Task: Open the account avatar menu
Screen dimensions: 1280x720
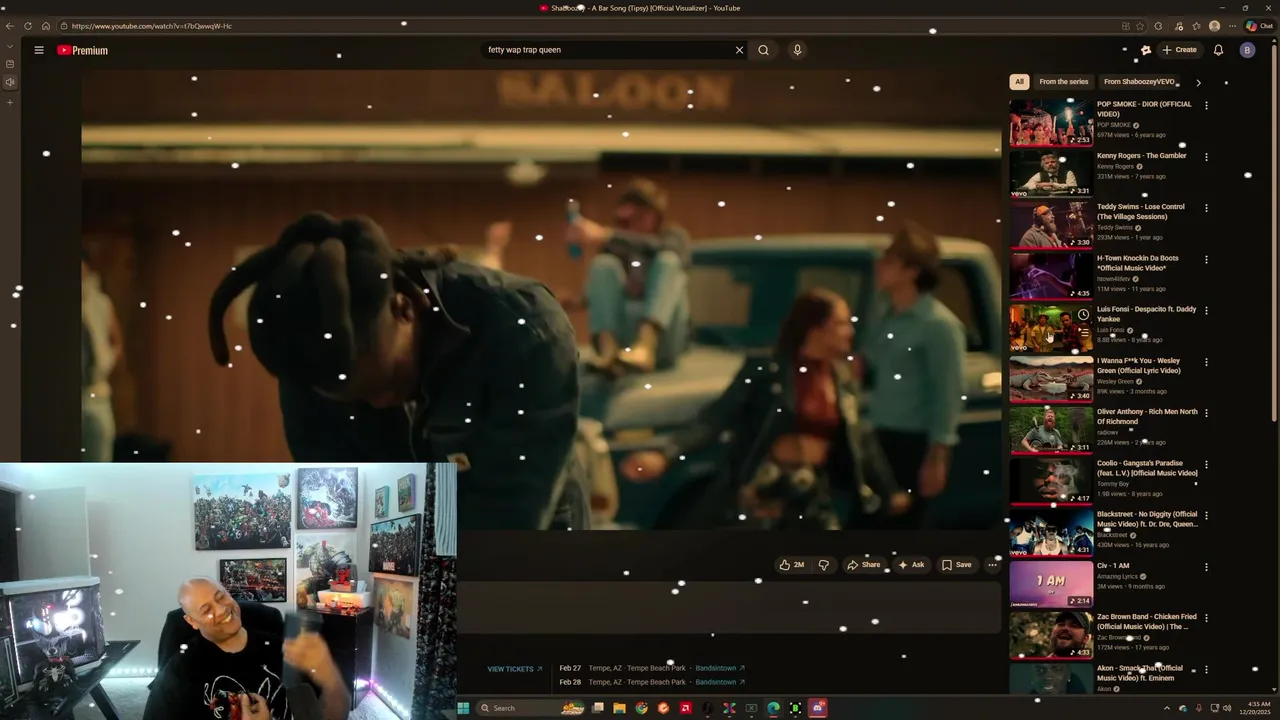Action: pos(1247,50)
